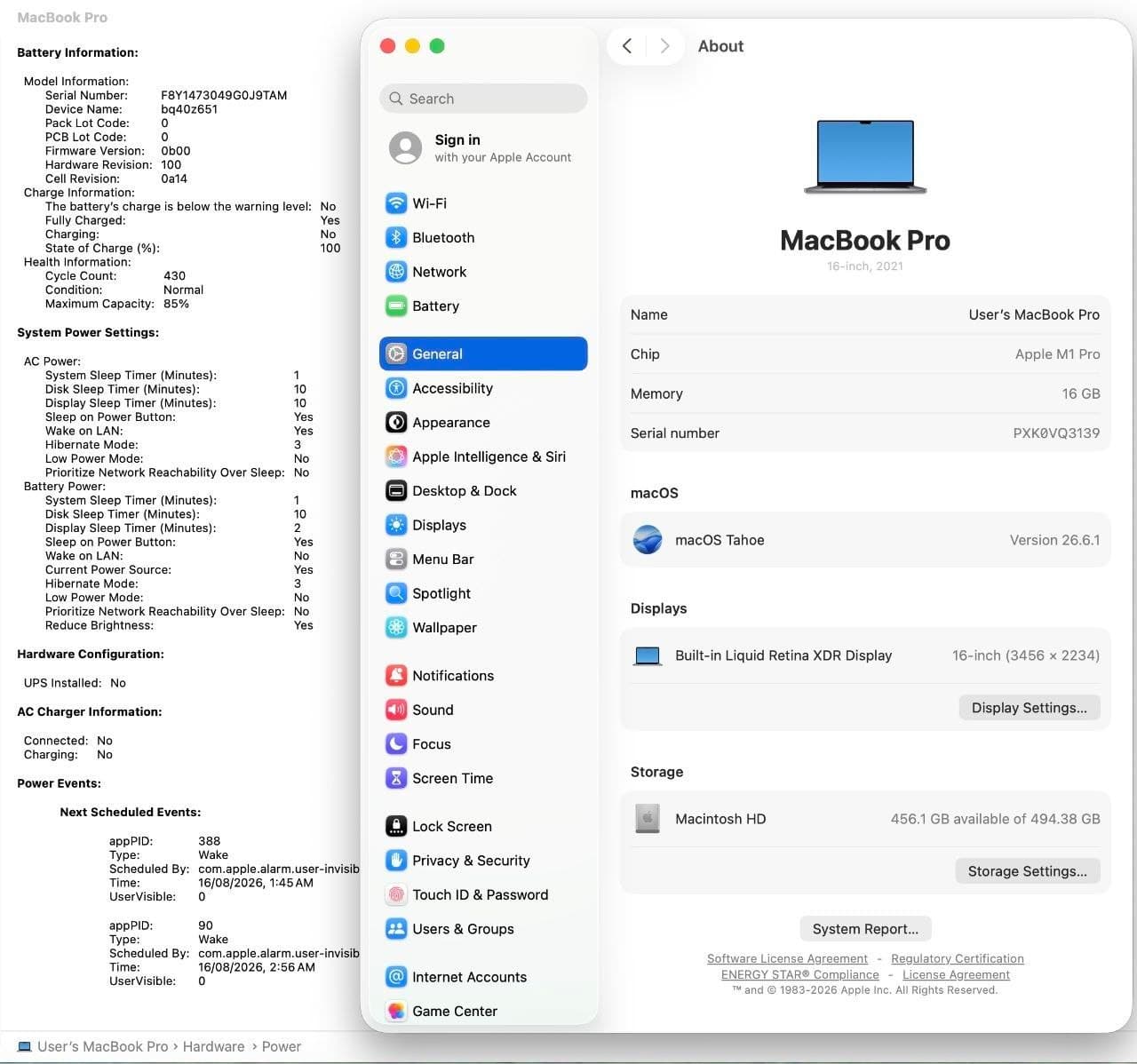
Task: Click Next Scheduled Events label in report
Action: point(131,812)
